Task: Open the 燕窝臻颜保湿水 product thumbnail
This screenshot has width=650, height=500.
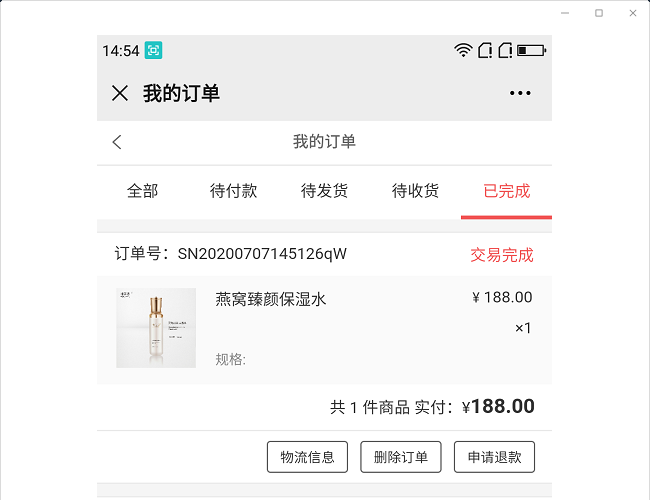Action: (156, 328)
